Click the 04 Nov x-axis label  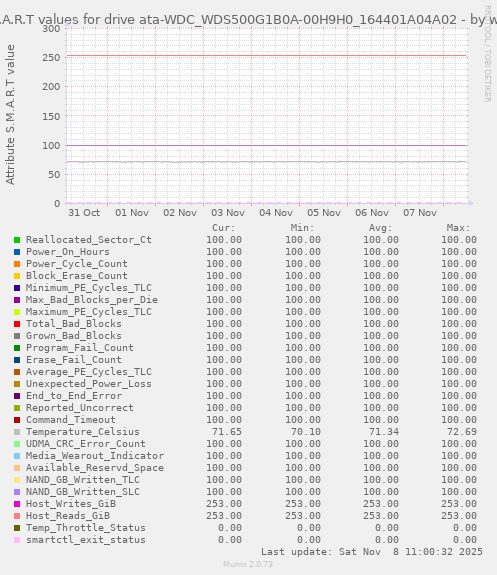(276, 213)
